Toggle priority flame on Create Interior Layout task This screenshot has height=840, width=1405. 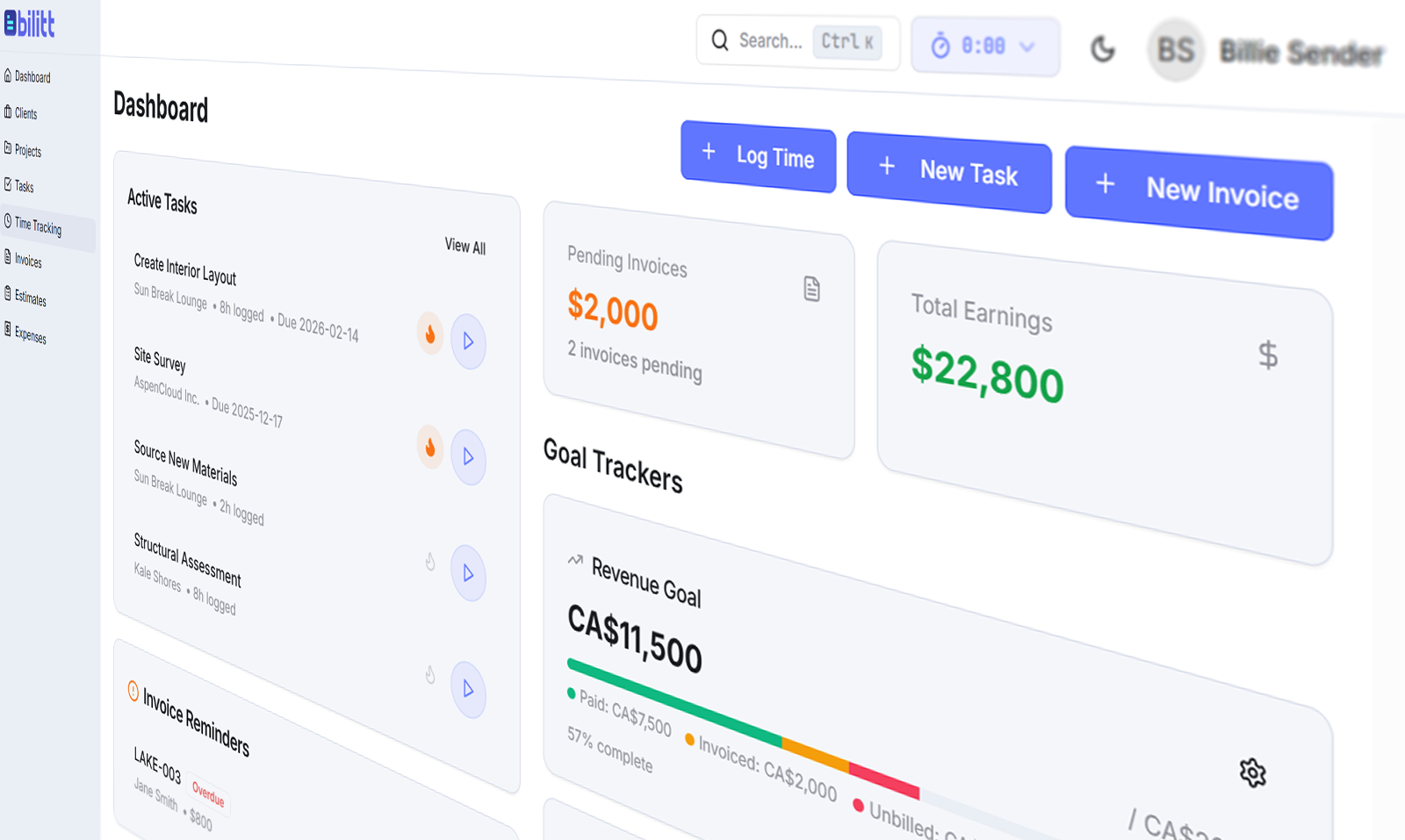coord(429,334)
